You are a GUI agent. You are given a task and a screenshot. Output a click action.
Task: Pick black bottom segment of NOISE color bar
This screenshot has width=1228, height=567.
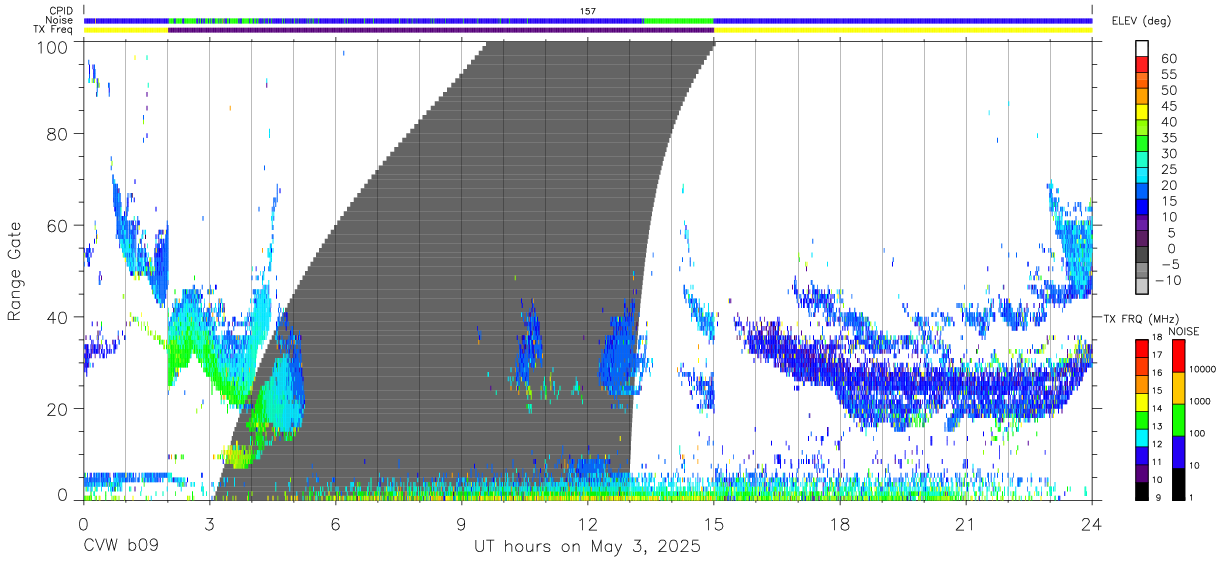(1178, 483)
